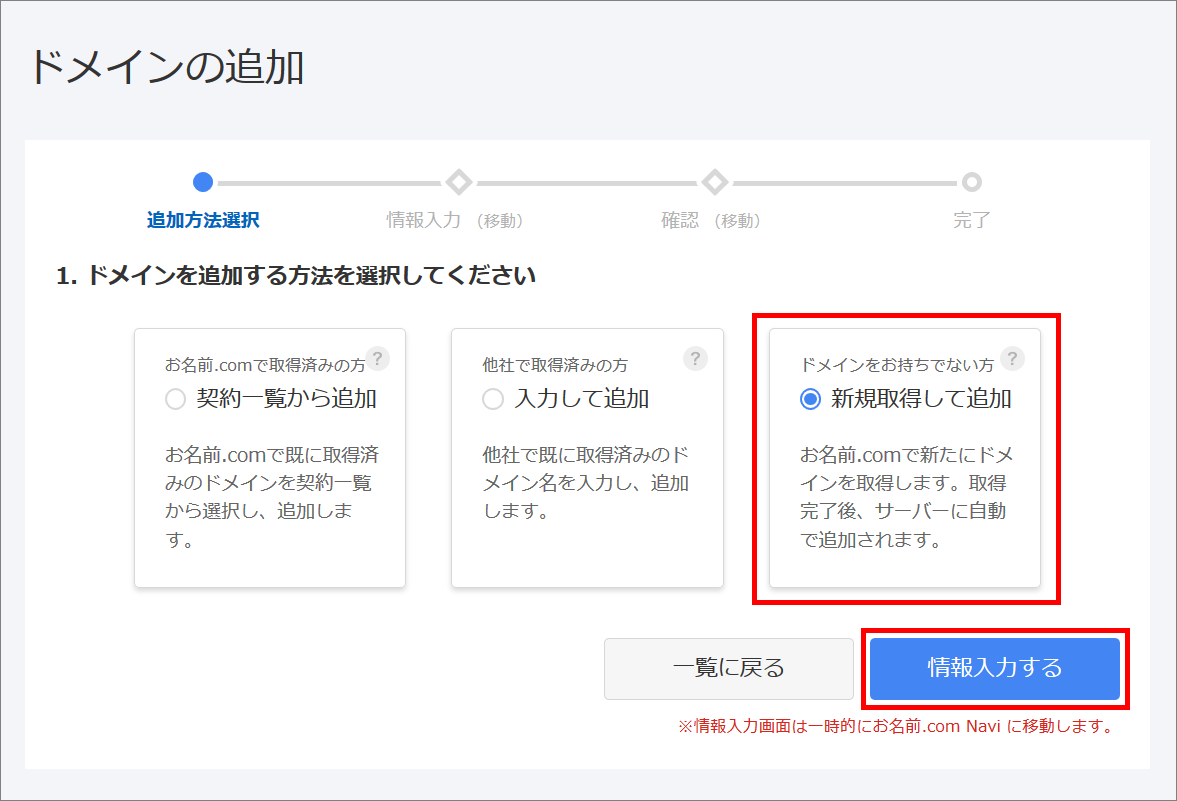Click the 情報入力 (移動) step label

point(455,220)
